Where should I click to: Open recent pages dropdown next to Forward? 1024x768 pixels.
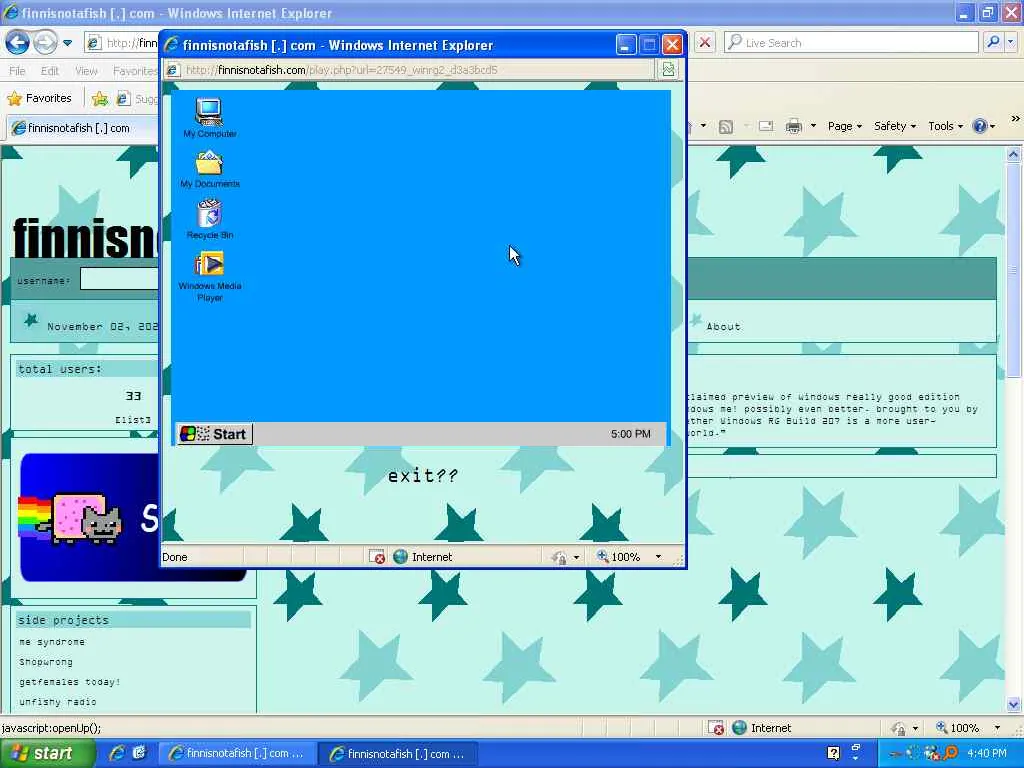tap(68, 43)
